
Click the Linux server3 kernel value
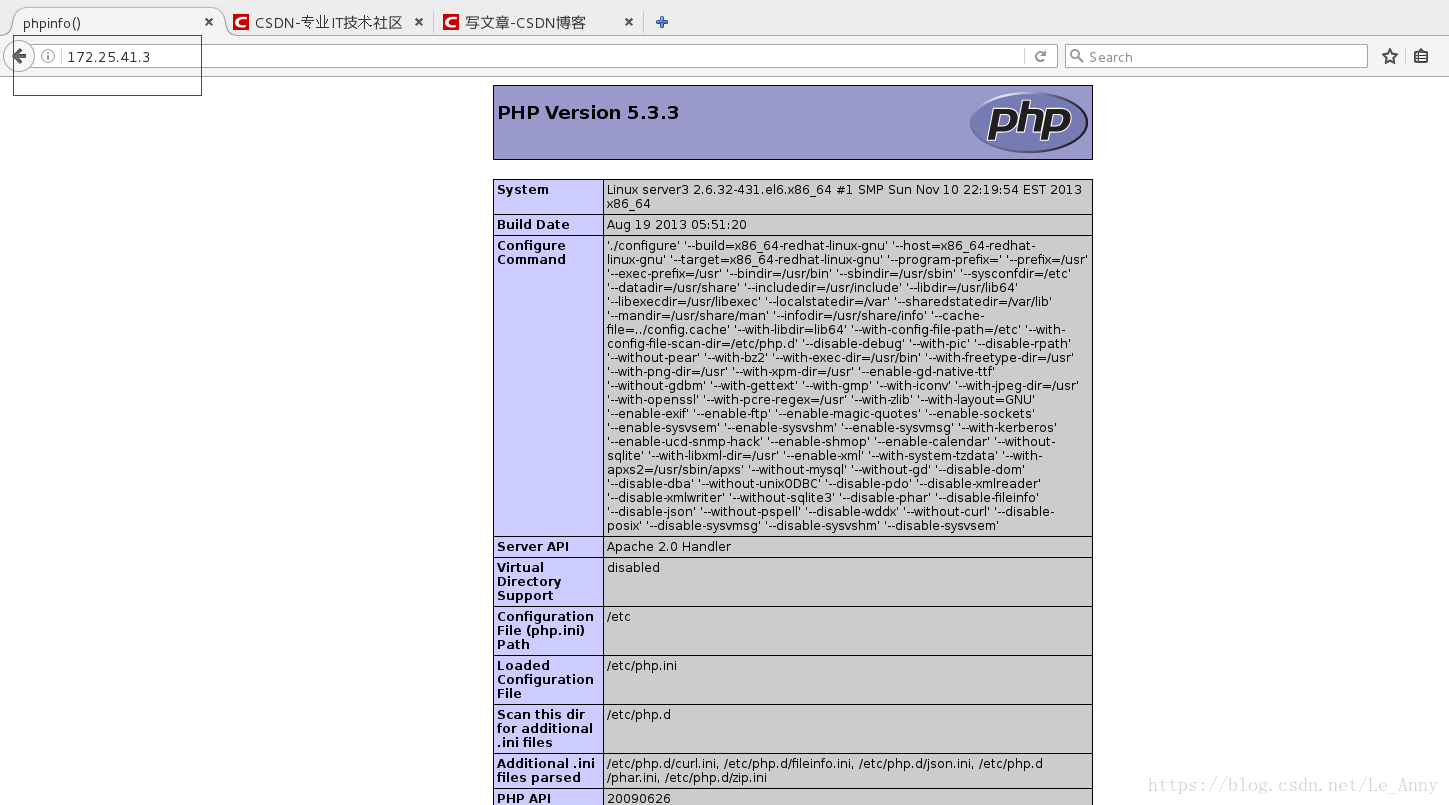point(844,197)
